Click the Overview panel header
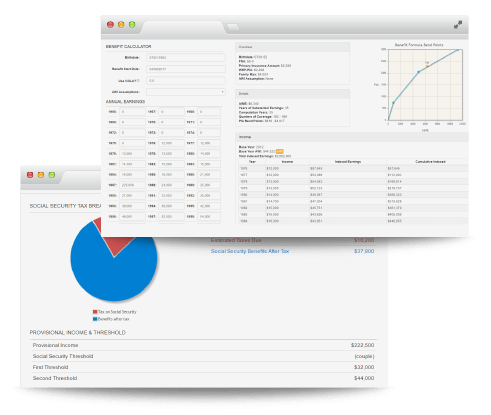The height and width of the screenshot is (415, 491). (292, 47)
